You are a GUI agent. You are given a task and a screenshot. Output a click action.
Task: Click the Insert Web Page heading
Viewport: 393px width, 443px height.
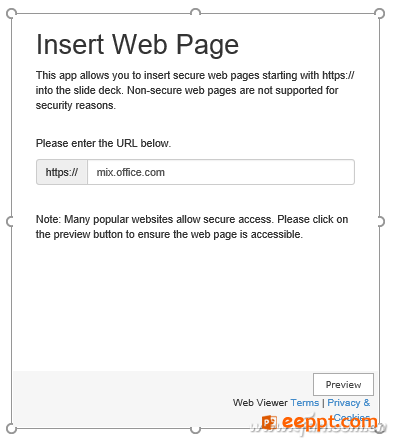(x=137, y=45)
